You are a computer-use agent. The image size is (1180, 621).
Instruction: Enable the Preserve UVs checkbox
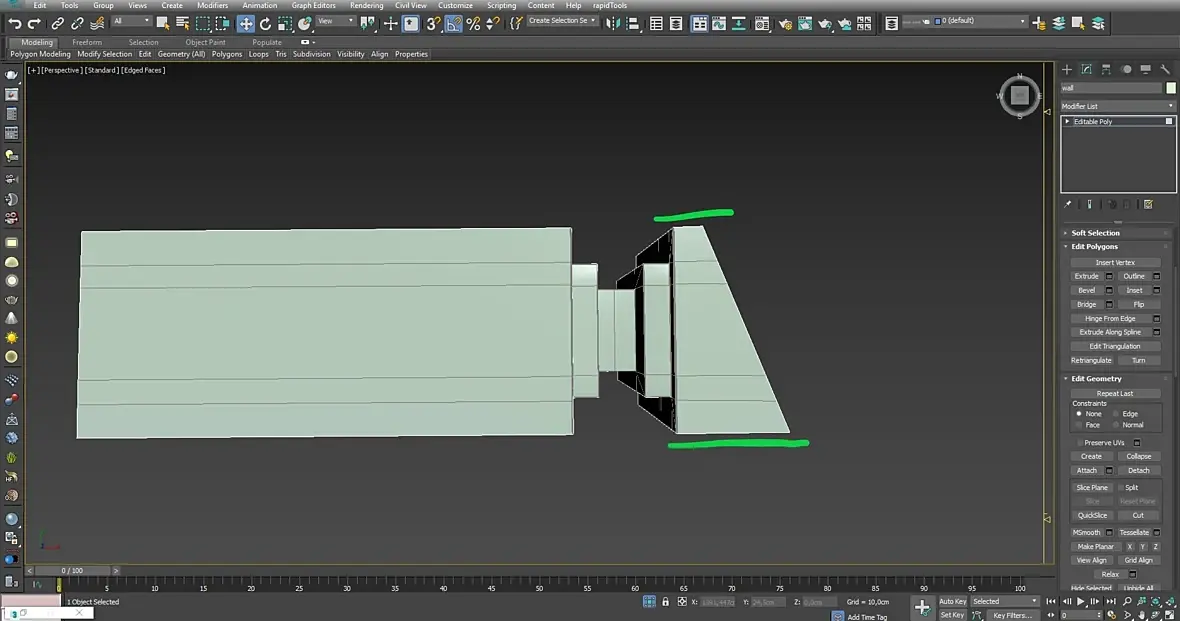point(1081,442)
